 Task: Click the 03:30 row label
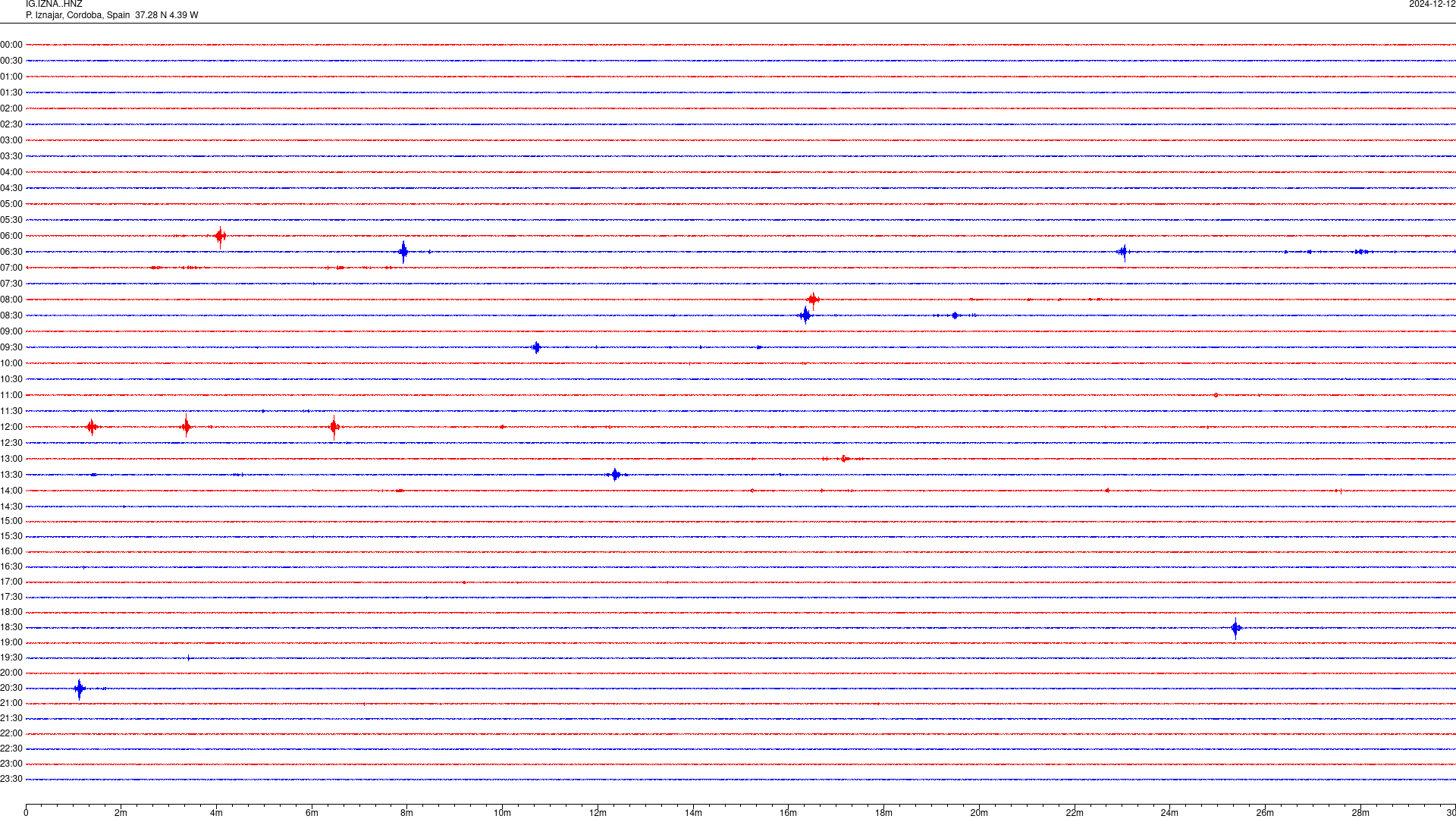[x=11, y=156]
